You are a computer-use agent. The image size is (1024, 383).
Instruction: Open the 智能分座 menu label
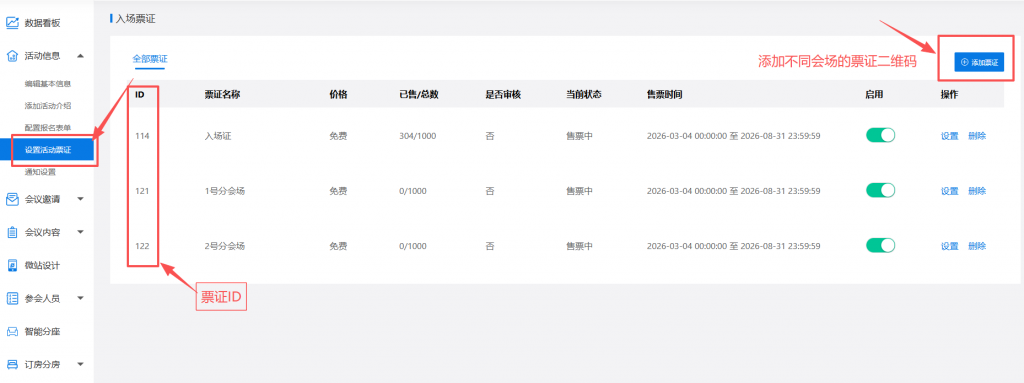[x=42, y=331]
